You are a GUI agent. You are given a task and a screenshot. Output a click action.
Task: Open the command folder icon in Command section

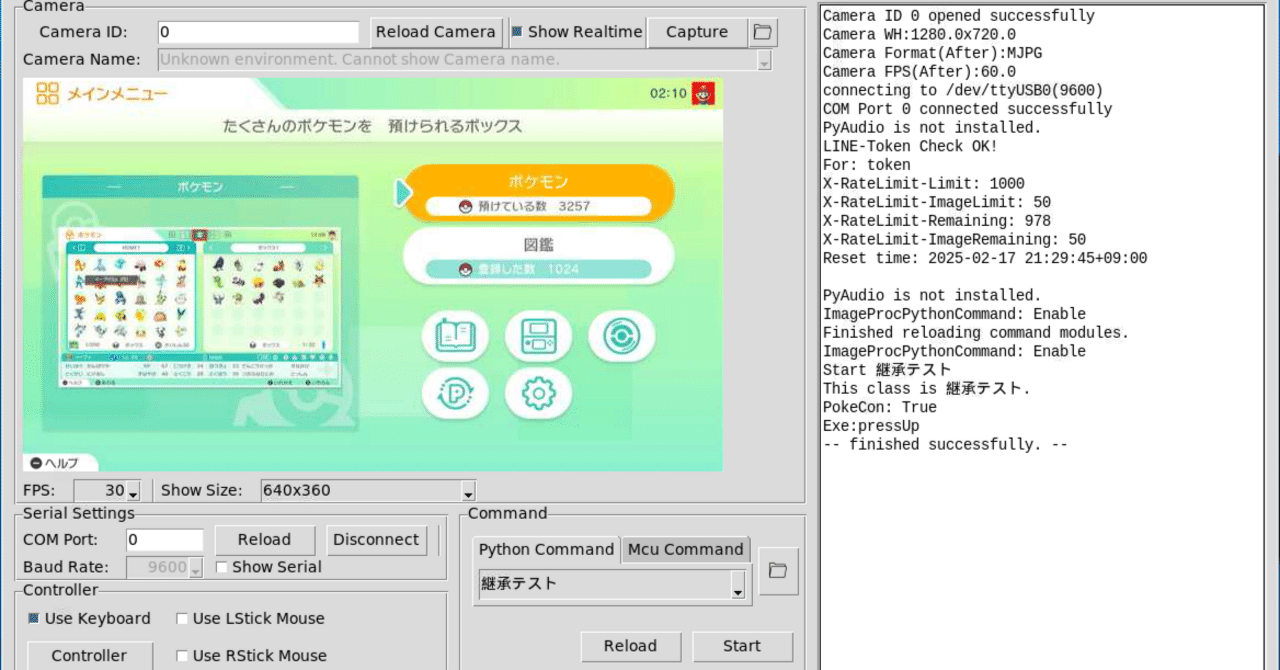(x=778, y=572)
